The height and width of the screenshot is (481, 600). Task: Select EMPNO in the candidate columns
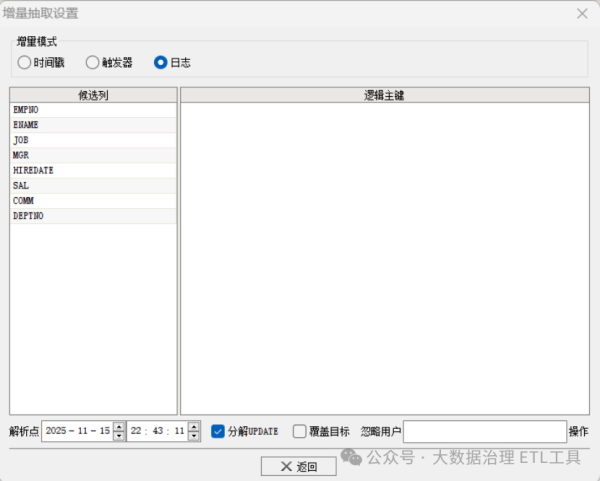click(x=93, y=110)
